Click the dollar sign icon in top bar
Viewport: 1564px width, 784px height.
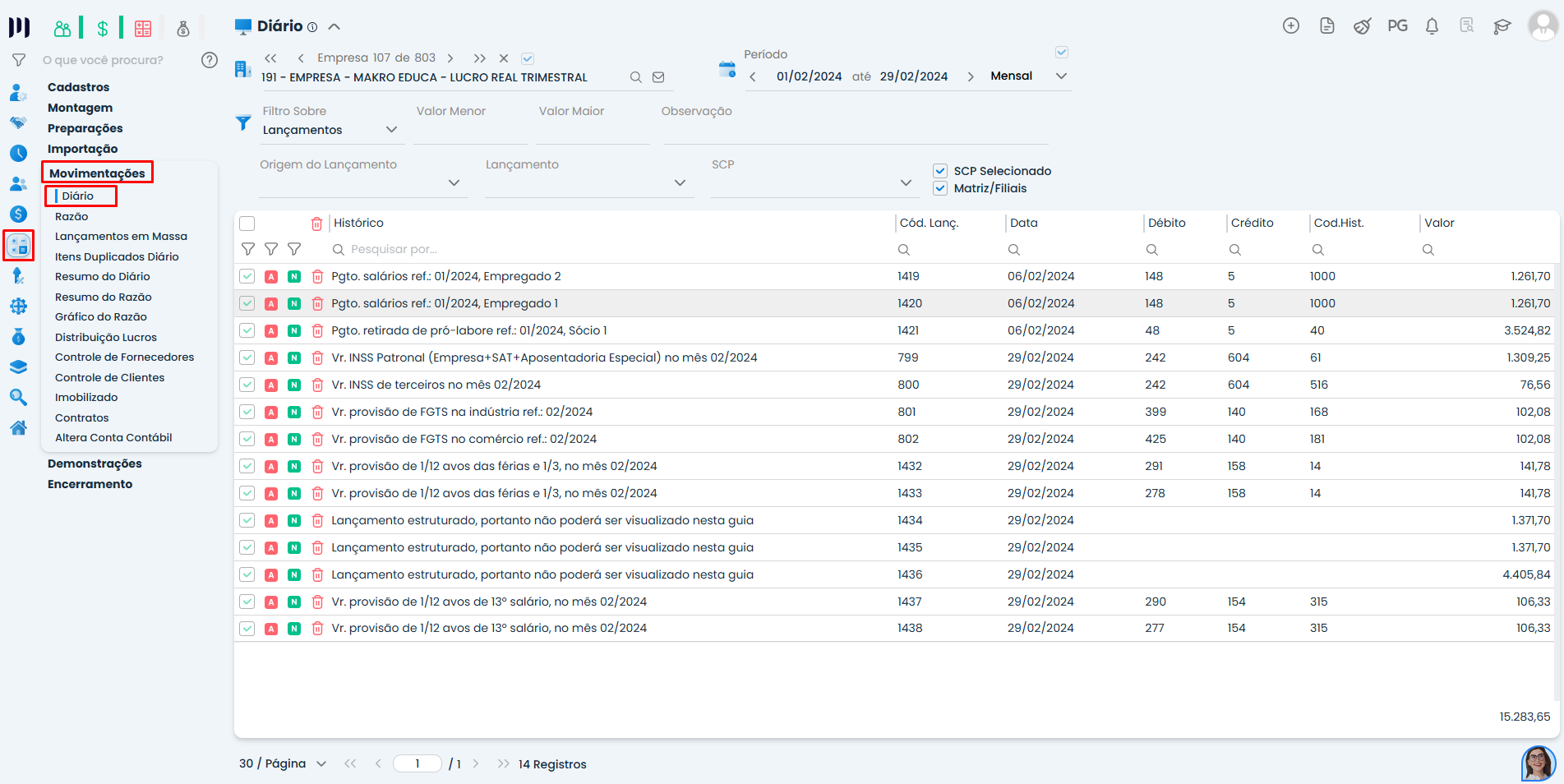pos(103,30)
